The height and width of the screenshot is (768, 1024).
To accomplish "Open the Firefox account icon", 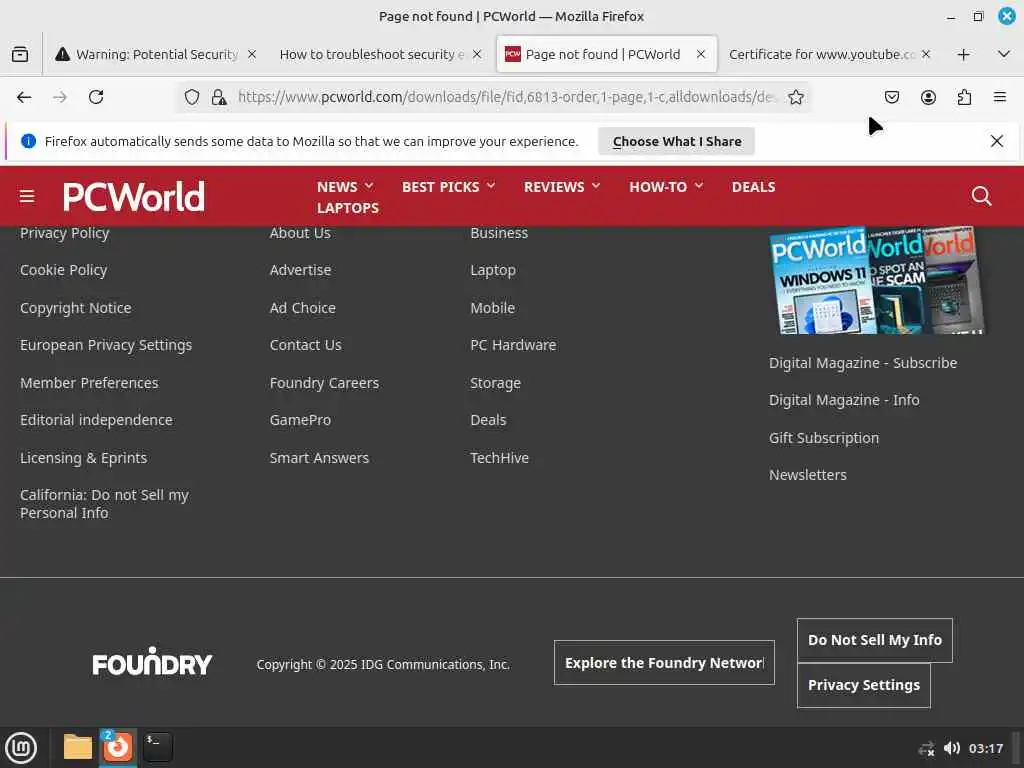I will point(928,97).
